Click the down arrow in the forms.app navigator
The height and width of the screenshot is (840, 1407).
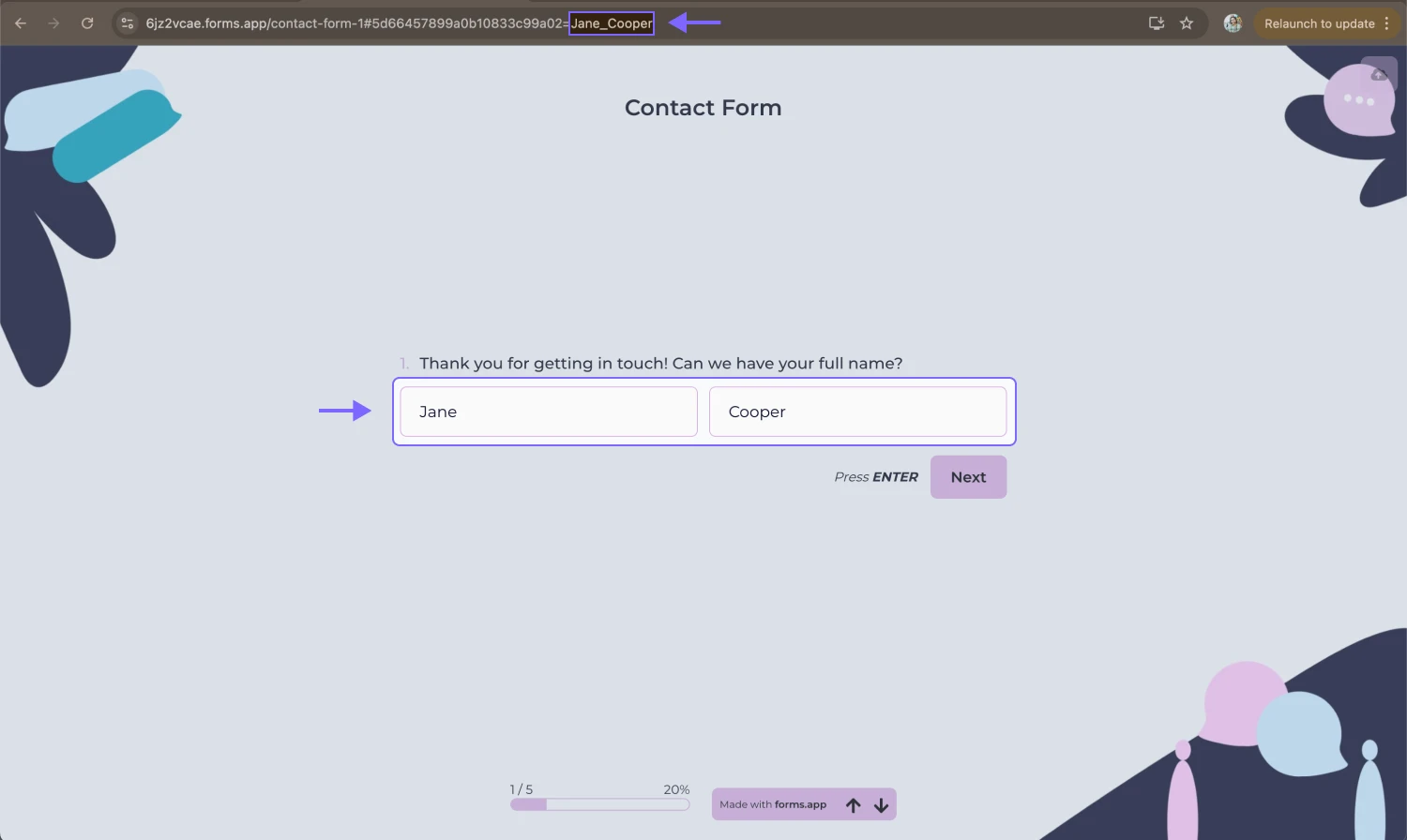click(x=881, y=804)
